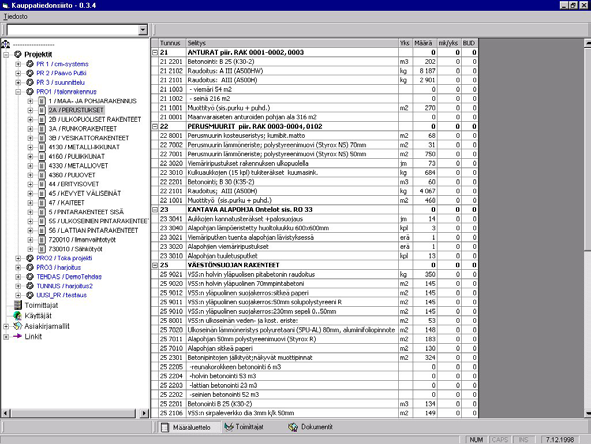Collapse group 23 KANTAVA ALAPOHJA in table
This screenshot has width=591, height=444.
pos(155,210)
